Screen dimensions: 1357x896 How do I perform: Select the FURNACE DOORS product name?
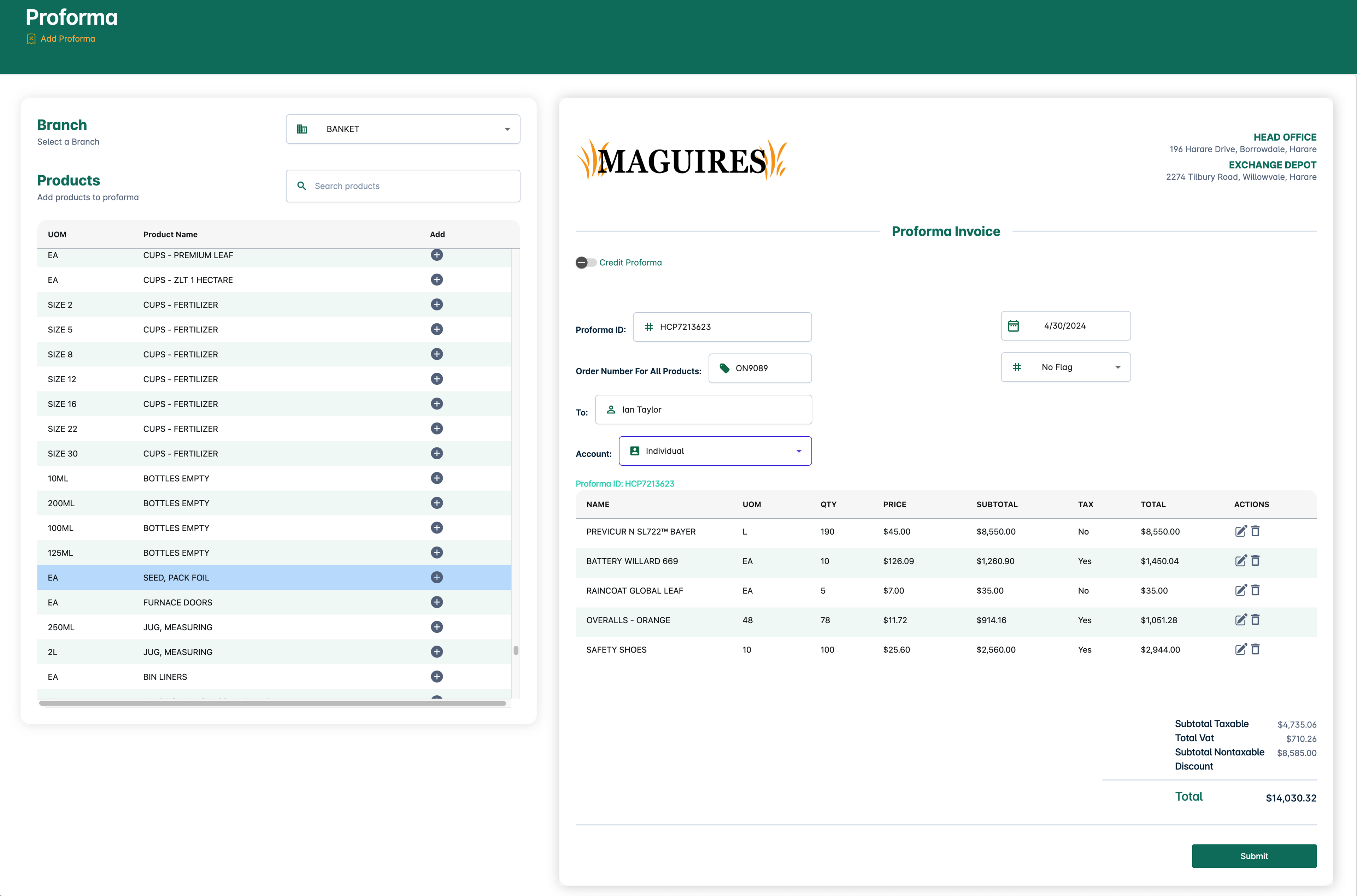pyautogui.click(x=178, y=602)
